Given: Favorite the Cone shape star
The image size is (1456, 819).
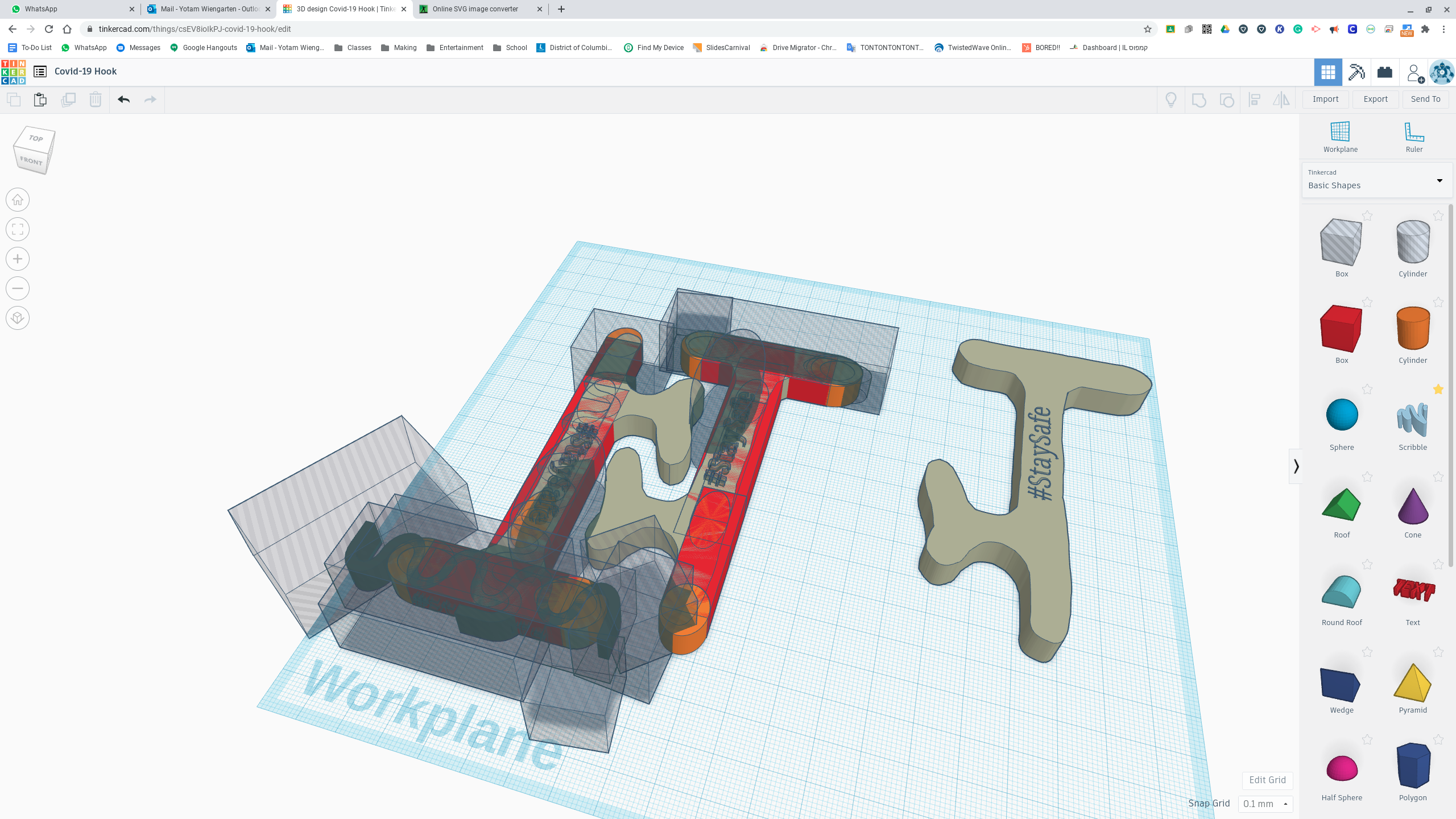Looking at the screenshot, I should coord(1438,477).
